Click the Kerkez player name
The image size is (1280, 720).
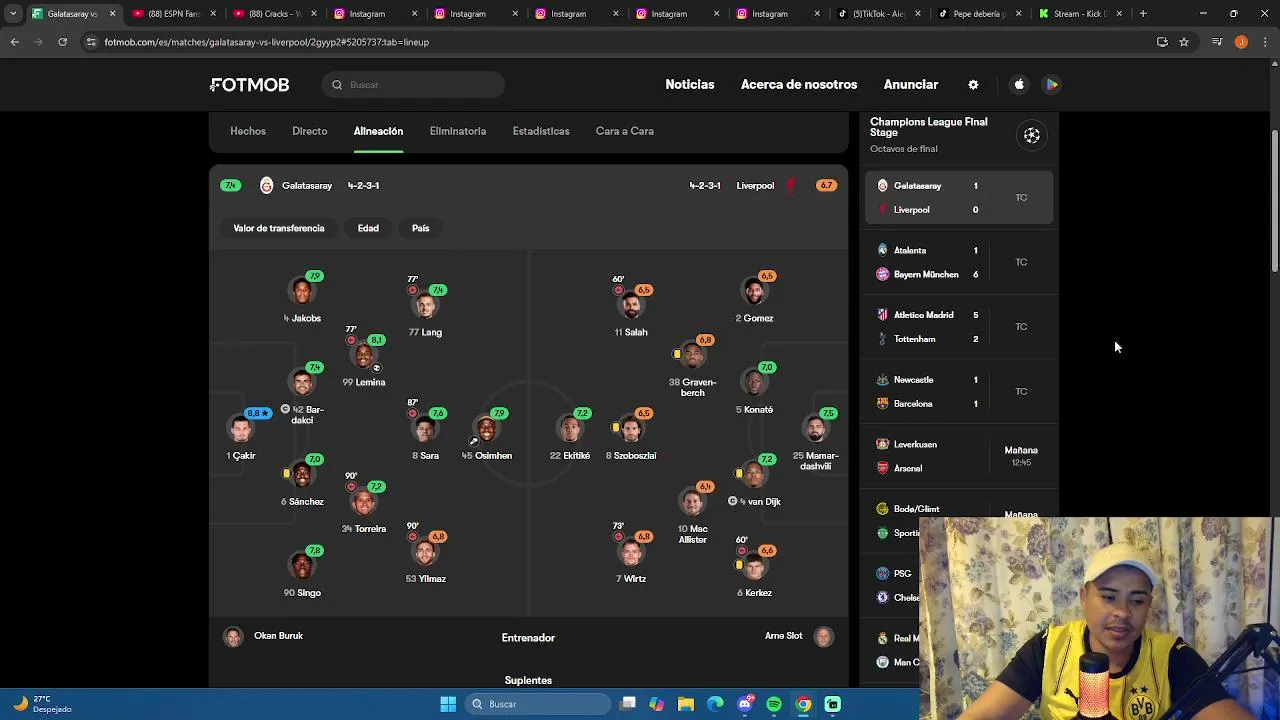pos(755,593)
